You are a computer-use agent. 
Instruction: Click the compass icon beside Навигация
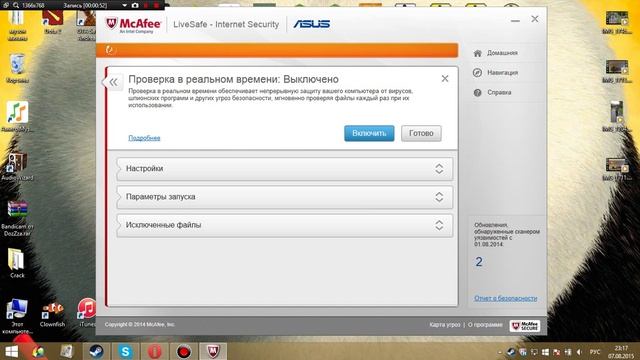pos(478,73)
